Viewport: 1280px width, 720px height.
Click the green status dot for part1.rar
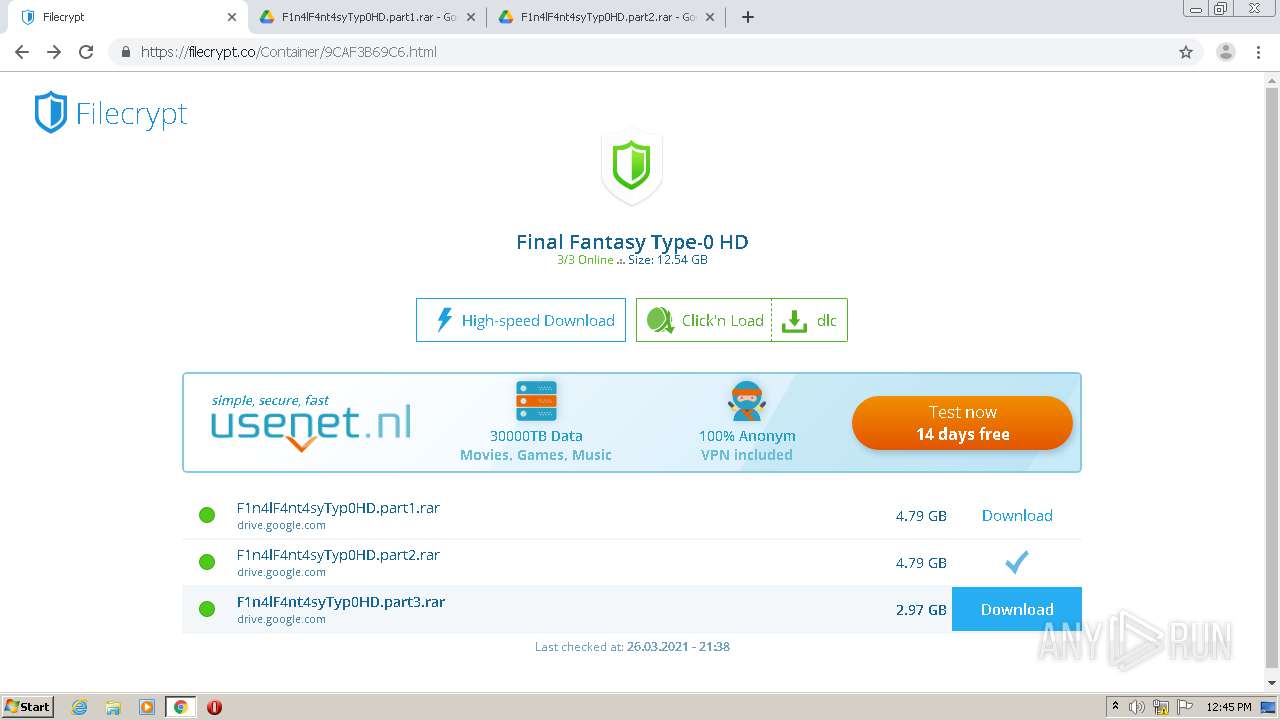pos(207,515)
